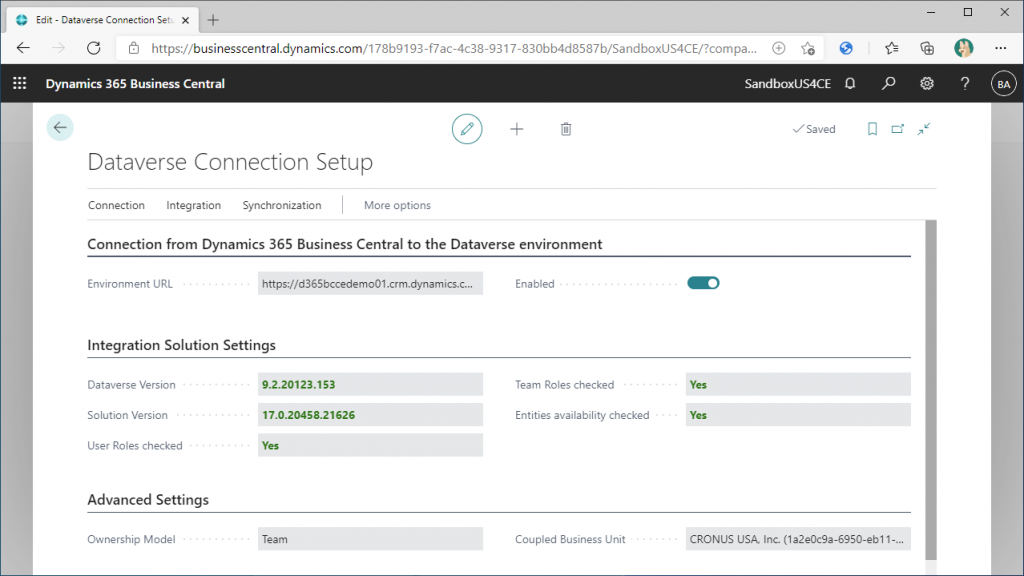Click the Coupled Business Unit field
The height and width of the screenshot is (576, 1024).
click(x=798, y=539)
